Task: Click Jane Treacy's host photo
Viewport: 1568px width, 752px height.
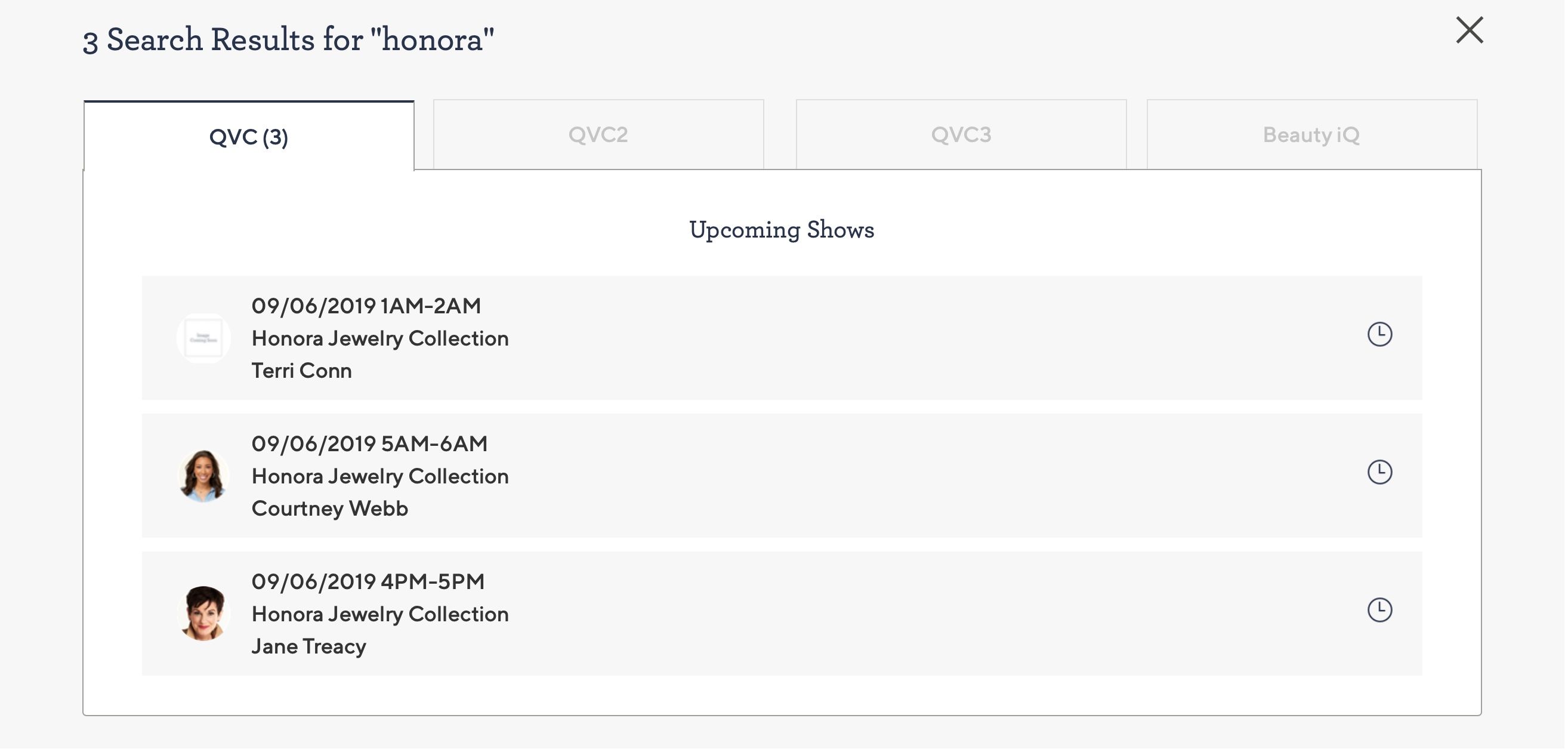Action: (203, 613)
